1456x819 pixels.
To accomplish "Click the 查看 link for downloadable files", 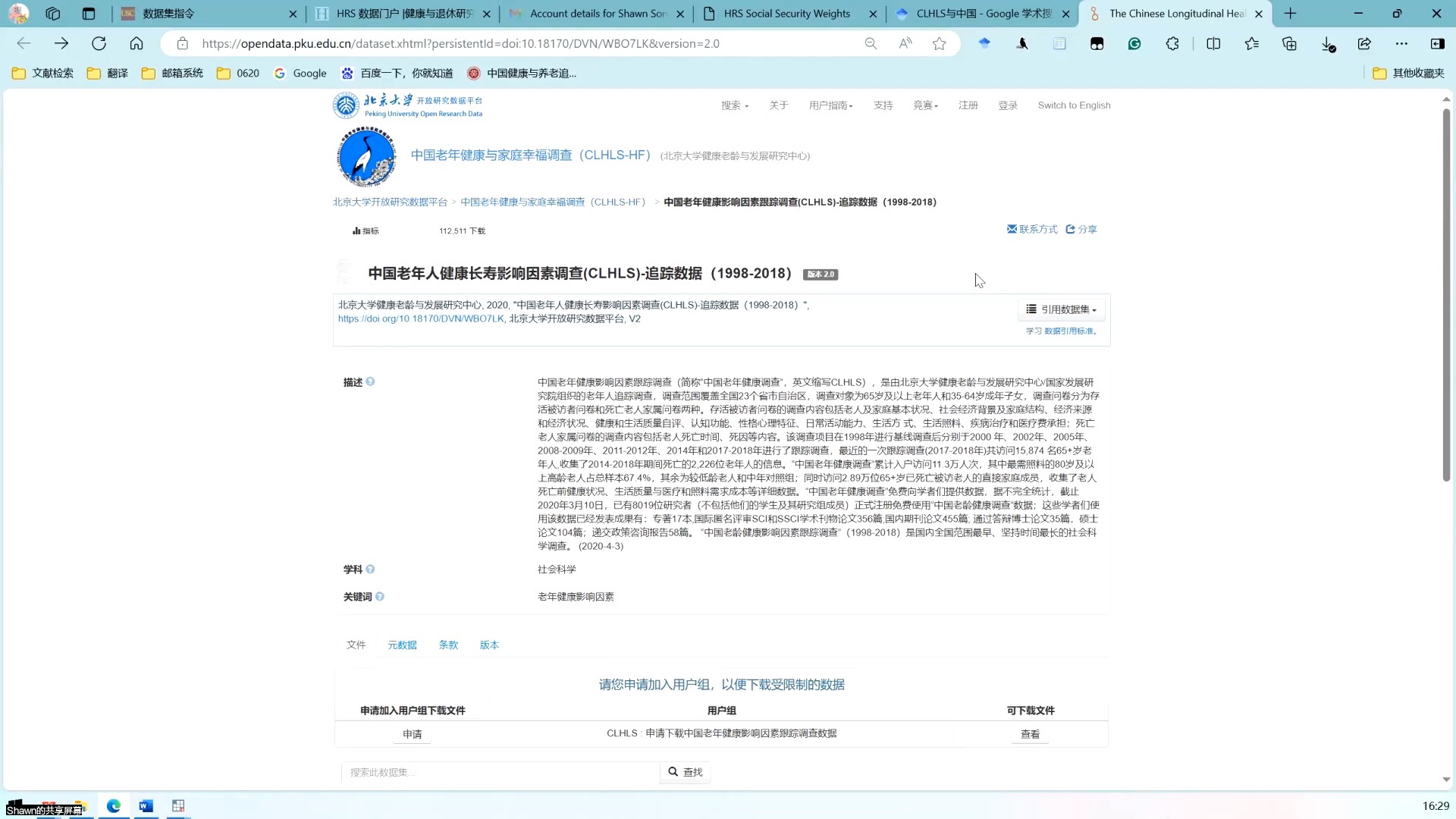I will (x=1031, y=733).
